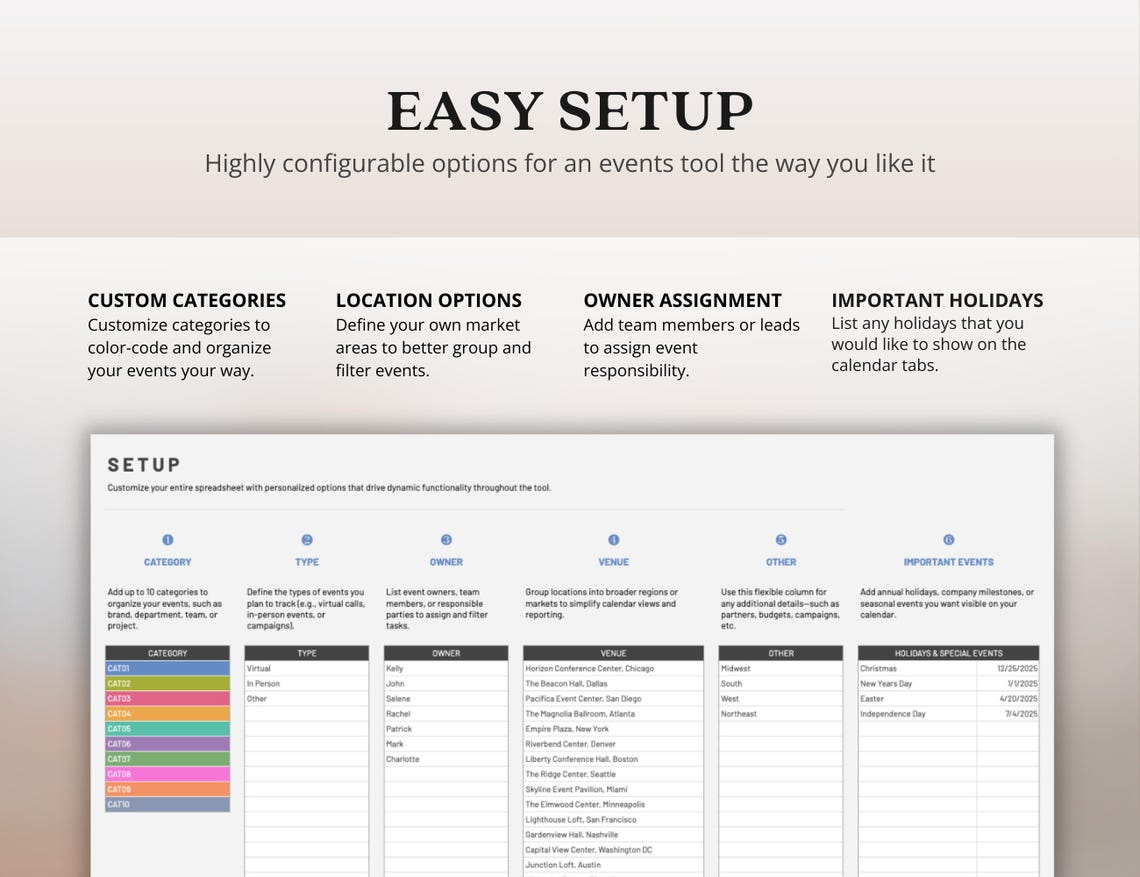Select the slate blue CAT10 cell

coord(167,804)
